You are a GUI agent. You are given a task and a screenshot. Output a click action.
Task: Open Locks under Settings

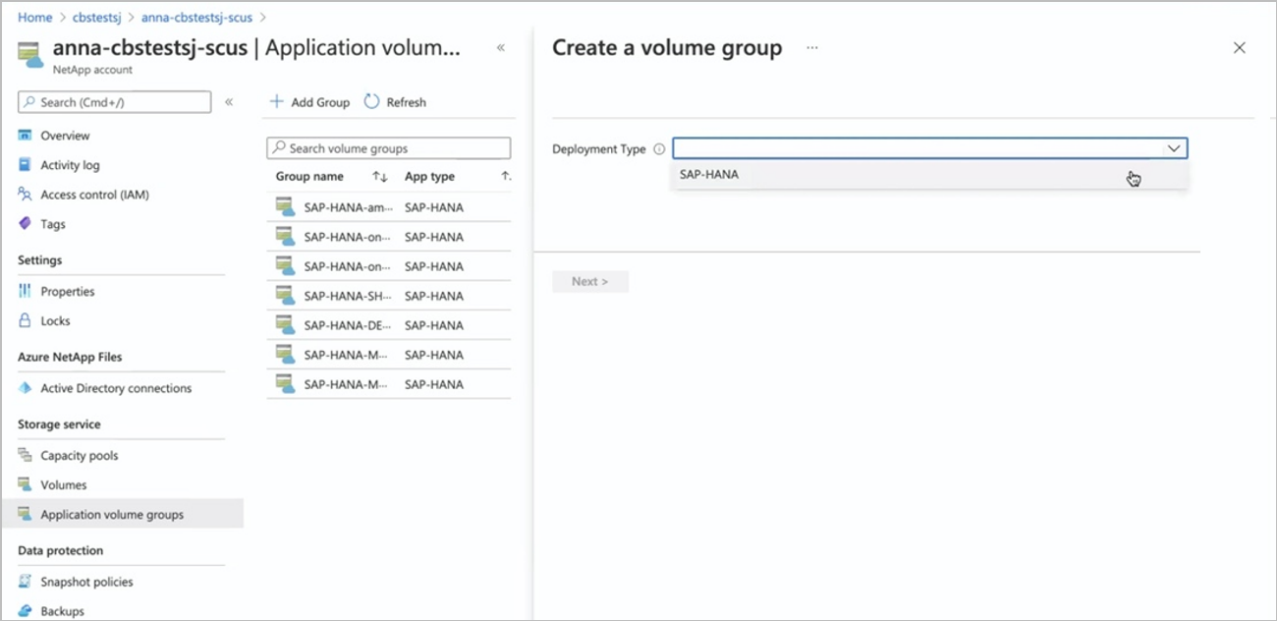click(x=55, y=321)
